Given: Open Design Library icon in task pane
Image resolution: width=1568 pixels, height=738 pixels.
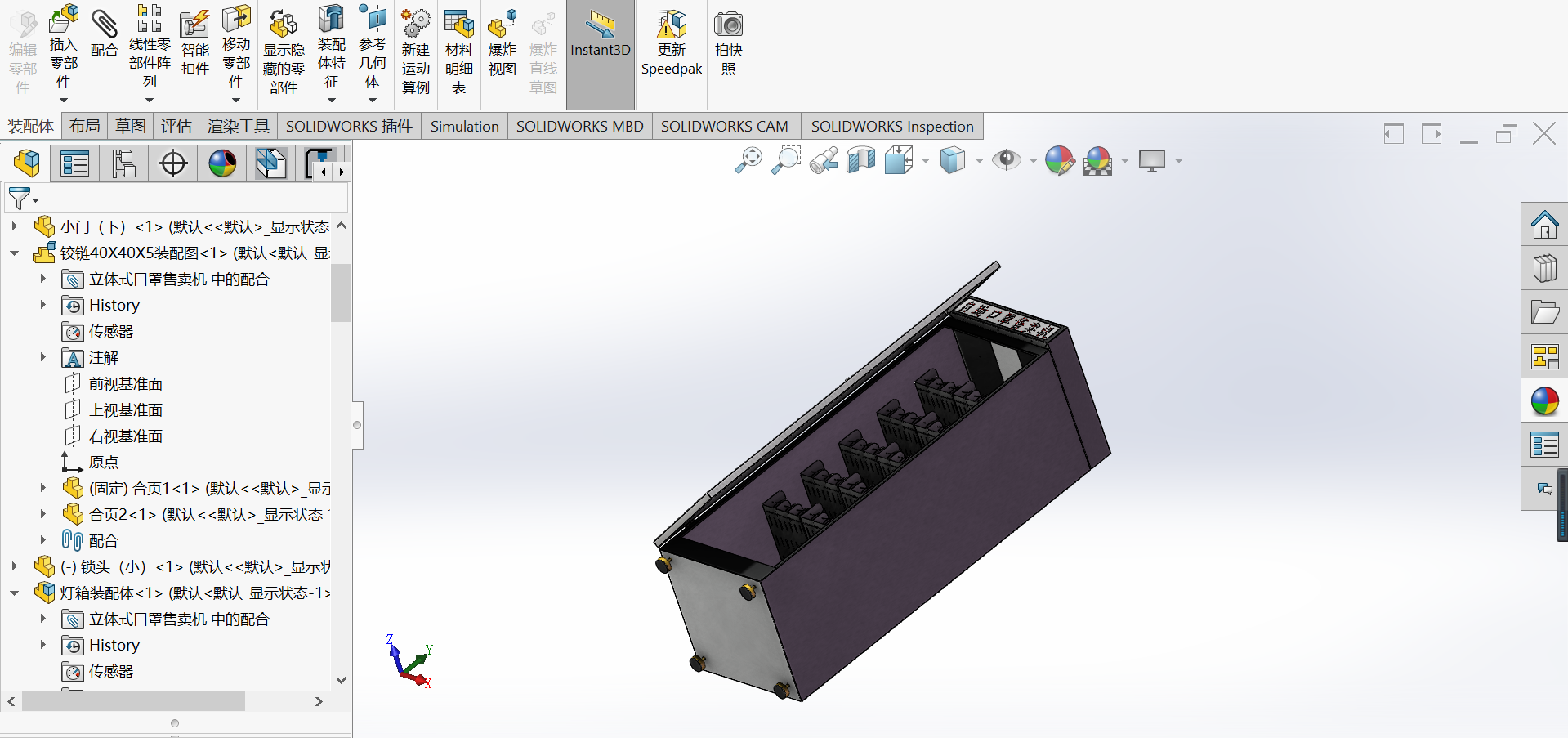Looking at the screenshot, I should (x=1544, y=268).
